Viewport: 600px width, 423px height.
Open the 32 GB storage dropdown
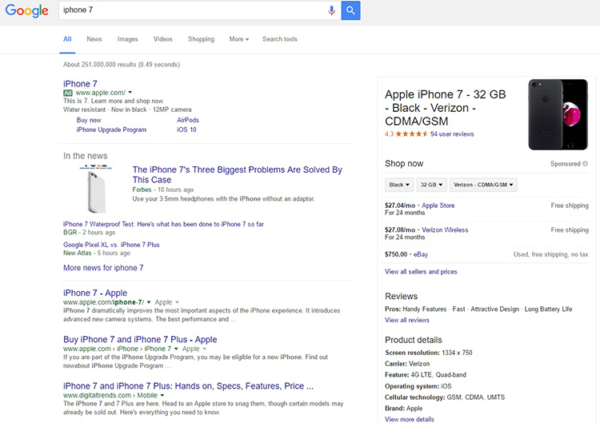point(431,185)
